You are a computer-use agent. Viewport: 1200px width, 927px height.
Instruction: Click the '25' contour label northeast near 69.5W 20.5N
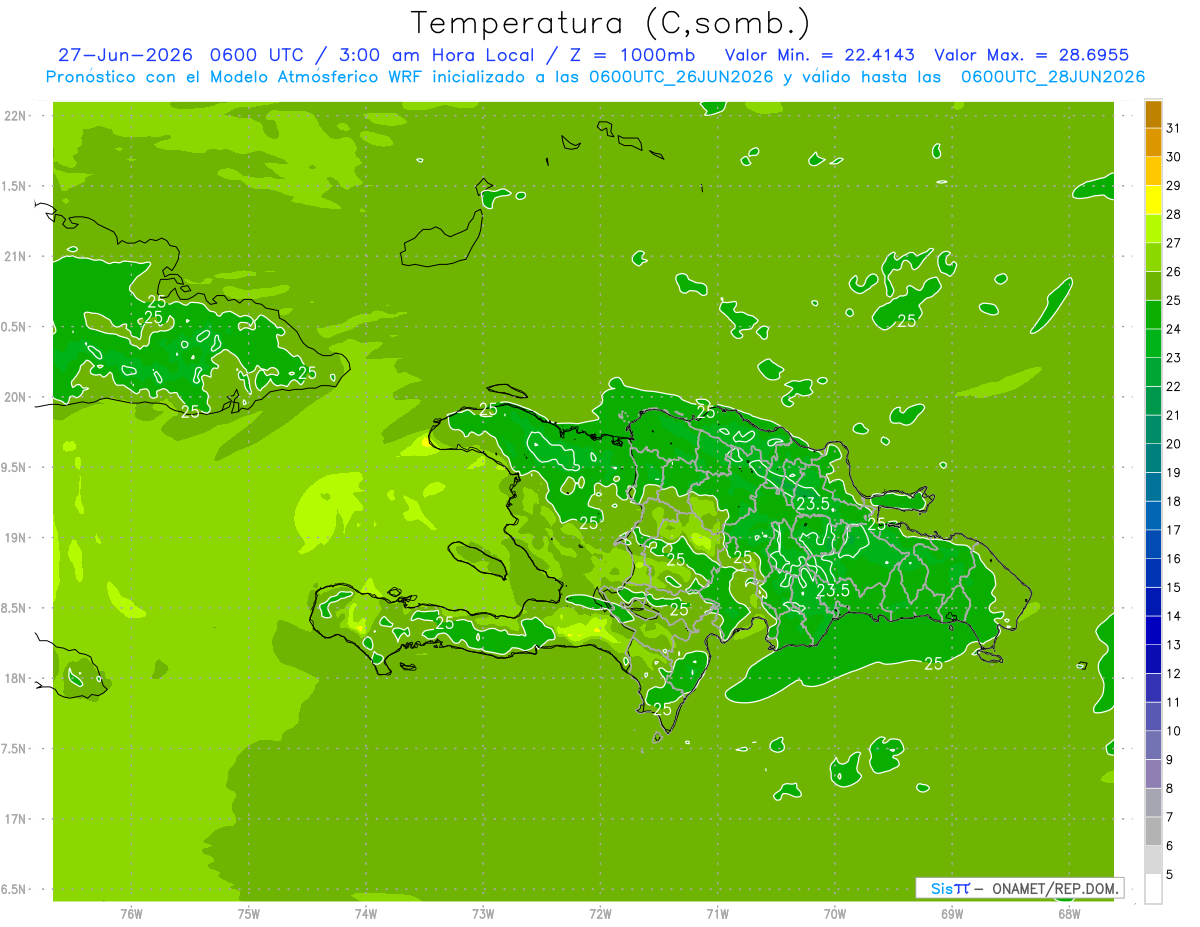click(x=907, y=321)
